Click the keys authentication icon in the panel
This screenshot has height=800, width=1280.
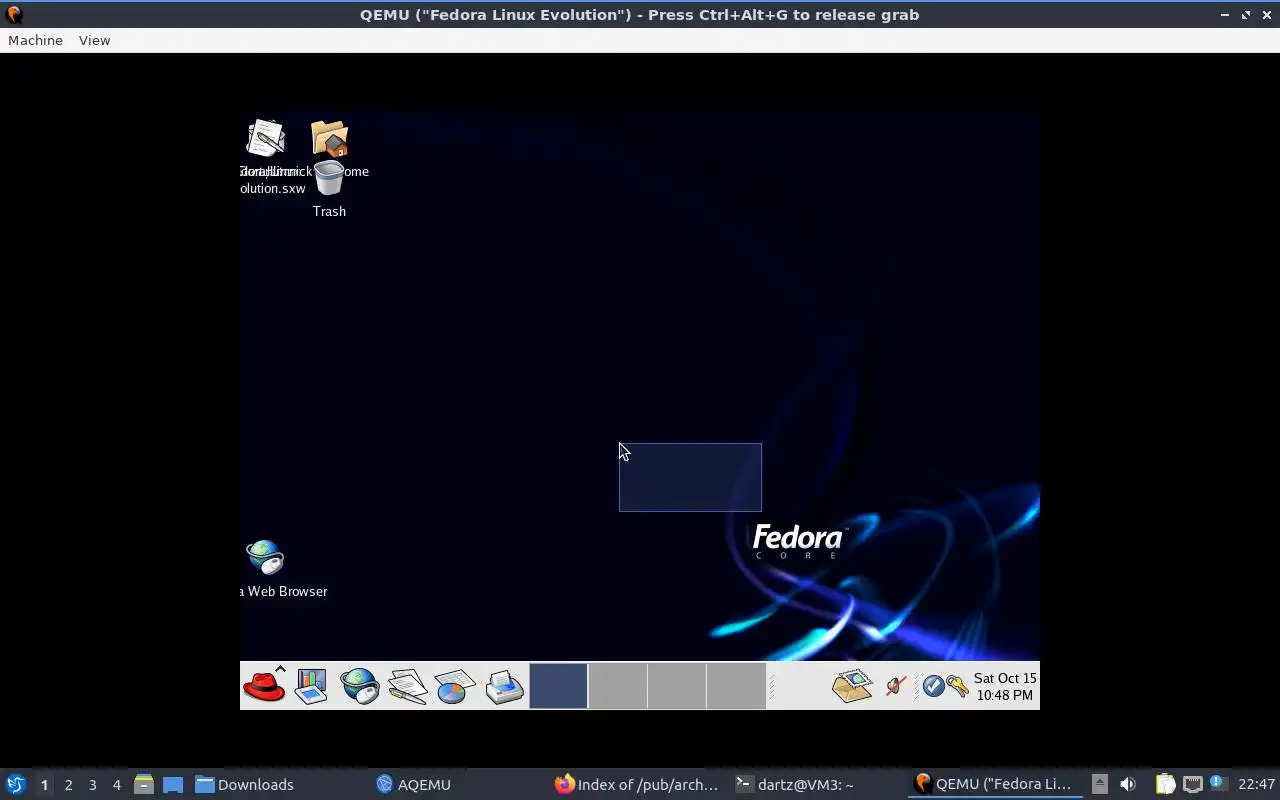[x=957, y=686]
